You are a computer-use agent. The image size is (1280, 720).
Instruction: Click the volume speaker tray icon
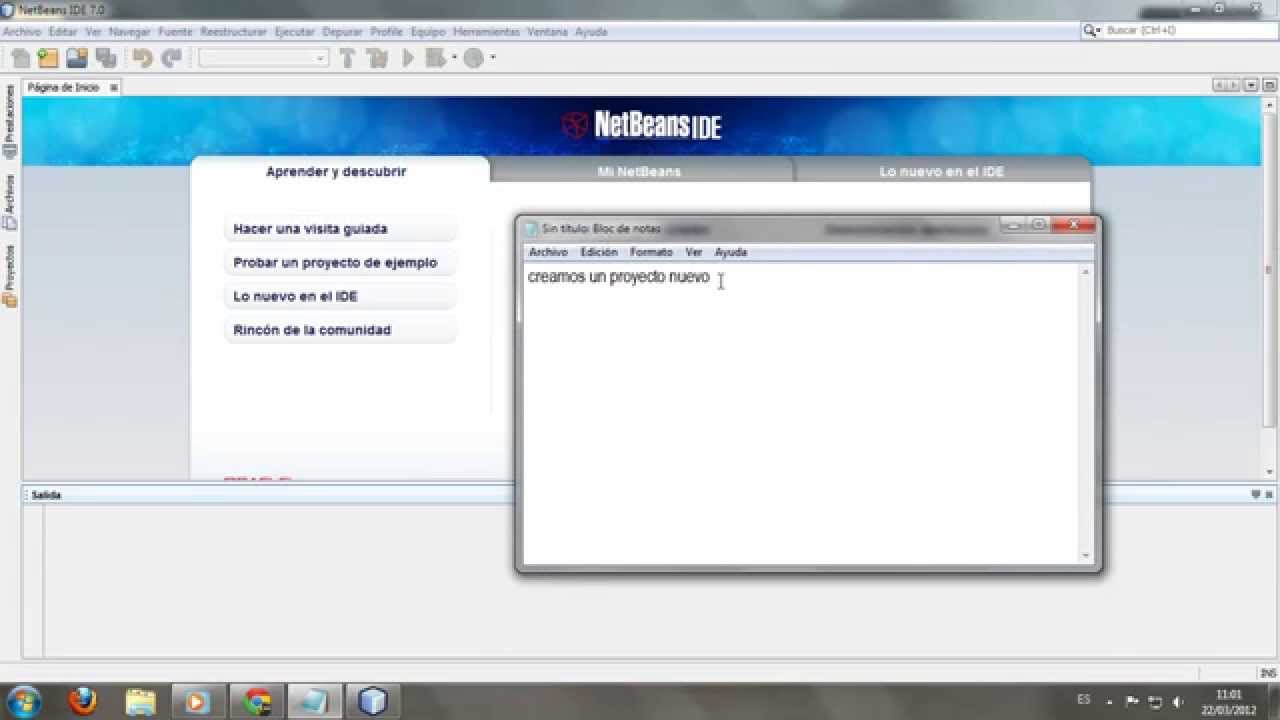(1177, 702)
